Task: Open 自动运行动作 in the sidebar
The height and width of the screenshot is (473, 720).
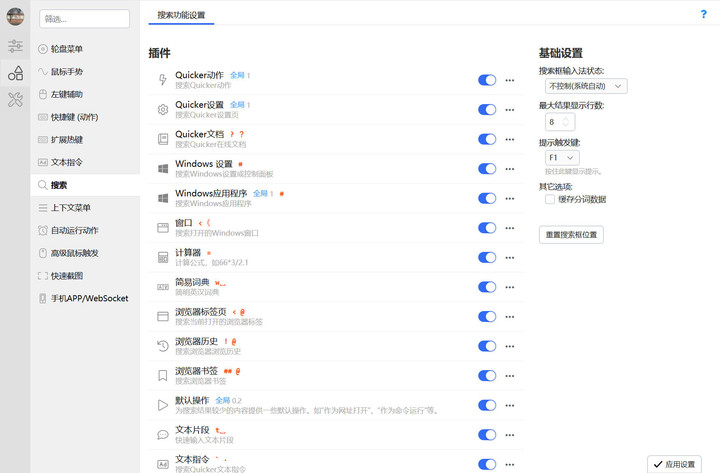Action: click(x=85, y=231)
